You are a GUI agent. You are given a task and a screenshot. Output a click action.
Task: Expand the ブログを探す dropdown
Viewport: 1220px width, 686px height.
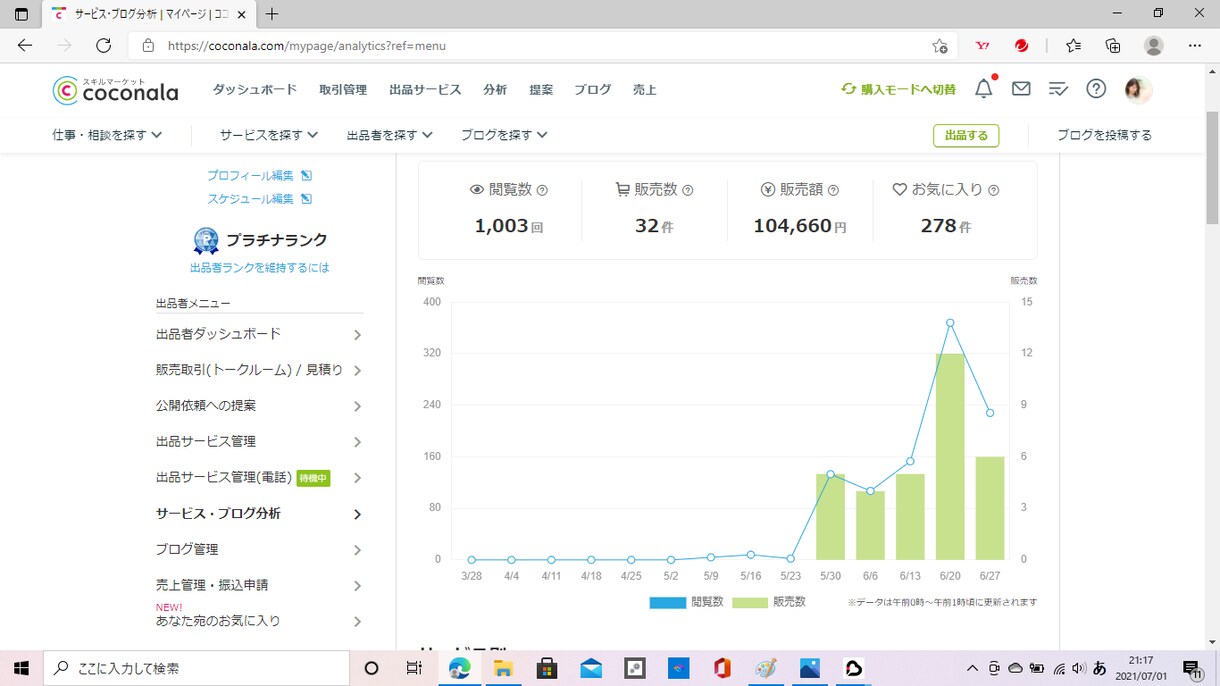tap(505, 135)
